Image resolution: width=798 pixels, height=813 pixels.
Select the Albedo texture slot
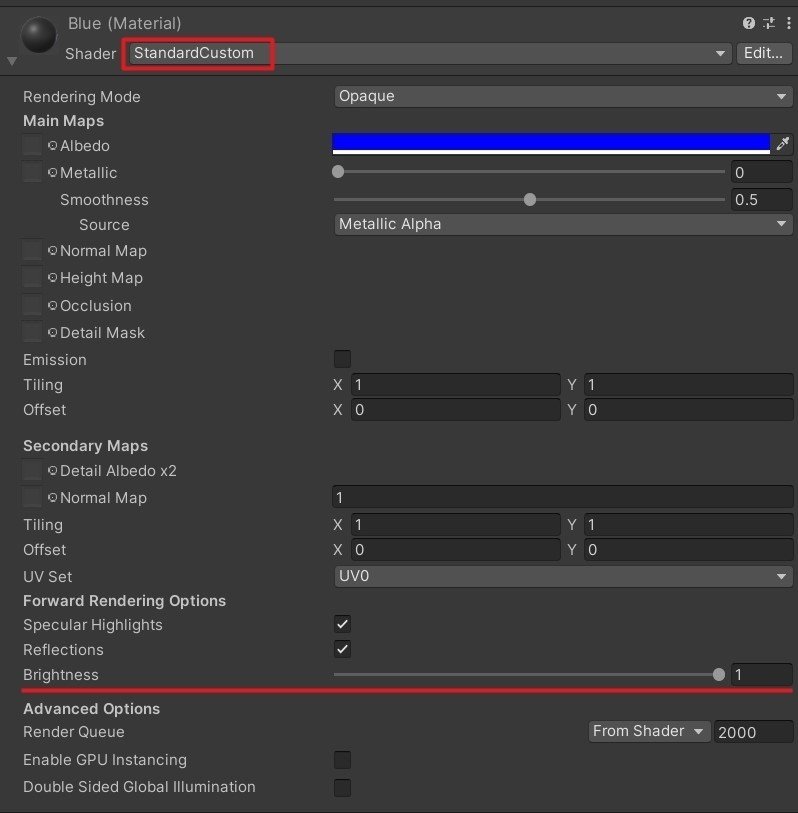[x=32, y=145]
